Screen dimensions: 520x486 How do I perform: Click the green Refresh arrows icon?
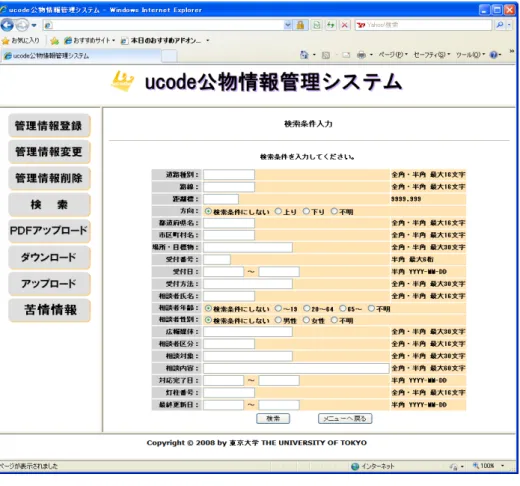[331, 25]
